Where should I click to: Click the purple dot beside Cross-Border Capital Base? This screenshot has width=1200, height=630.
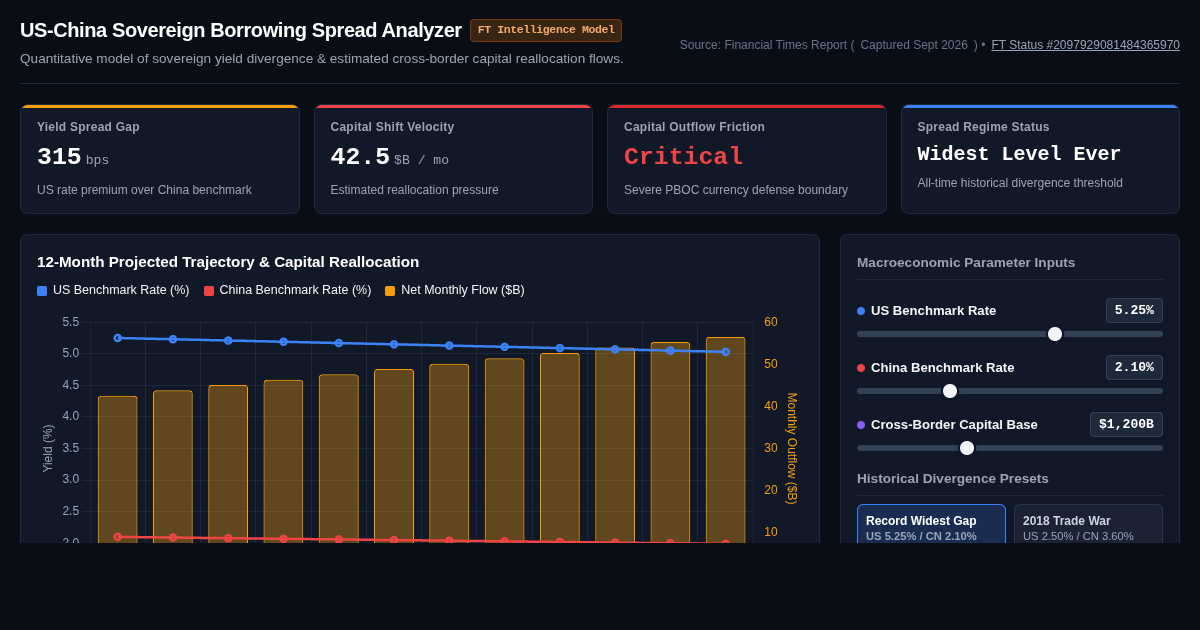coord(861,425)
